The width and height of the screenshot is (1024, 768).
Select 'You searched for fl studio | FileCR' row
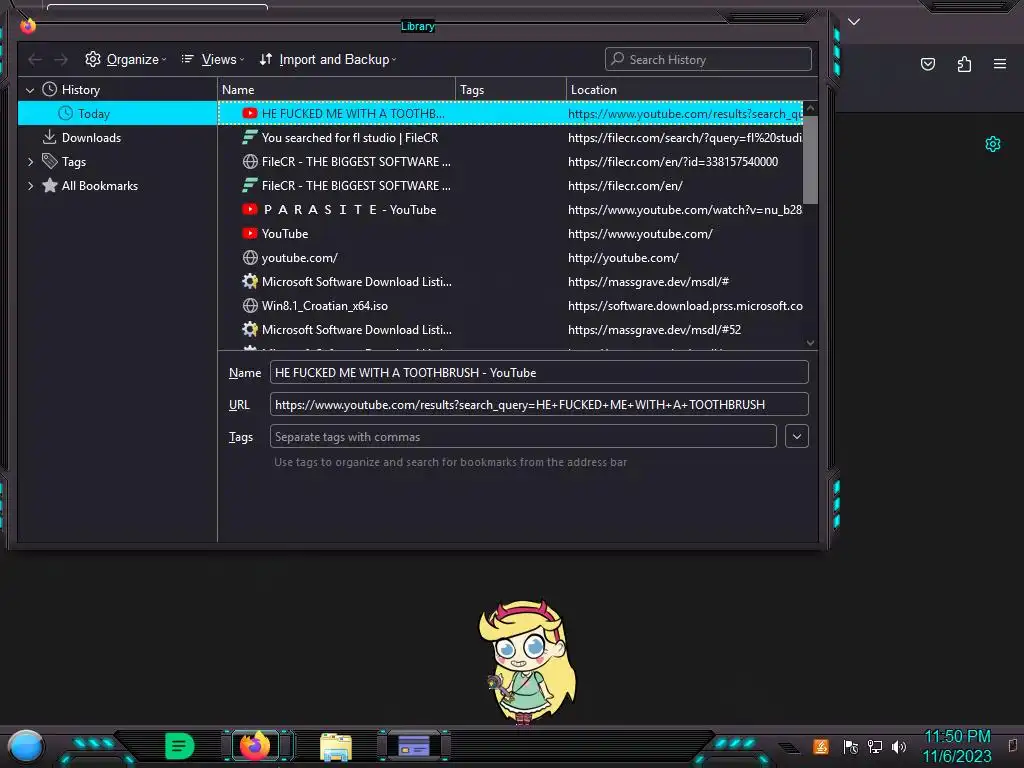coord(510,138)
